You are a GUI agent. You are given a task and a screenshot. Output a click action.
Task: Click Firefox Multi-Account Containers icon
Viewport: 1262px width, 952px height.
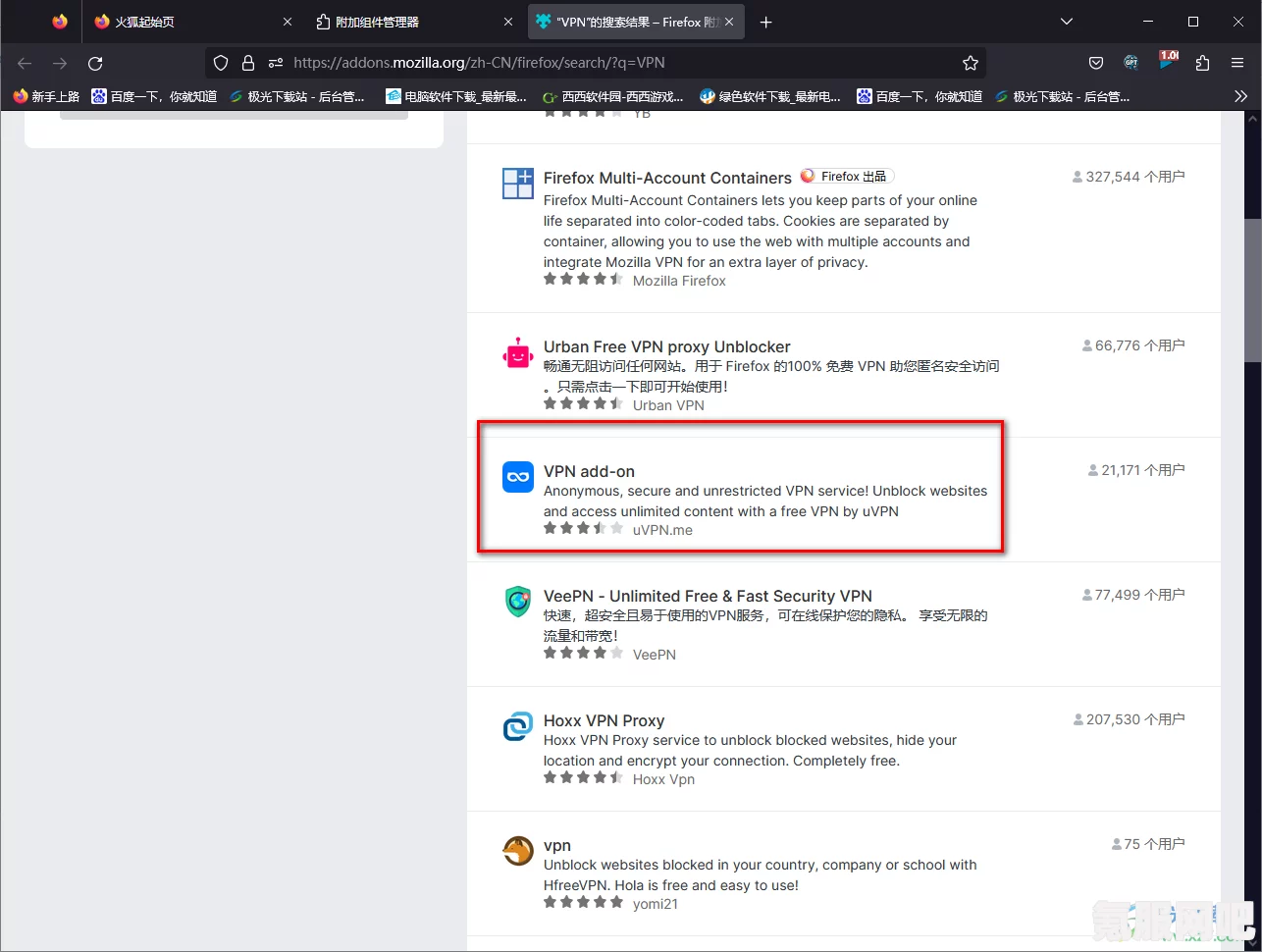(x=518, y=184)
